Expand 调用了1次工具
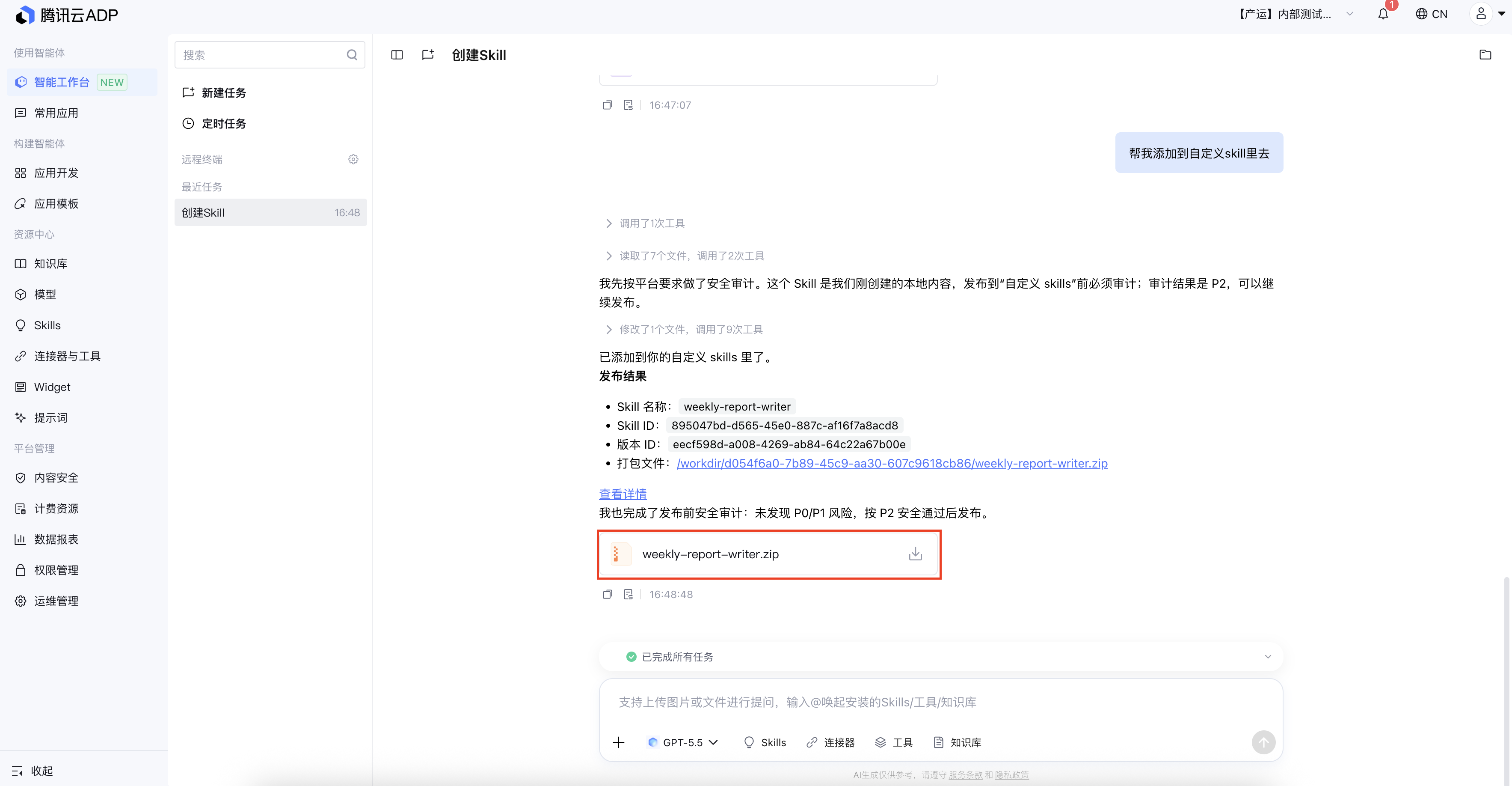This screenshot has height=786, width=1512. (x=646, y=223)
